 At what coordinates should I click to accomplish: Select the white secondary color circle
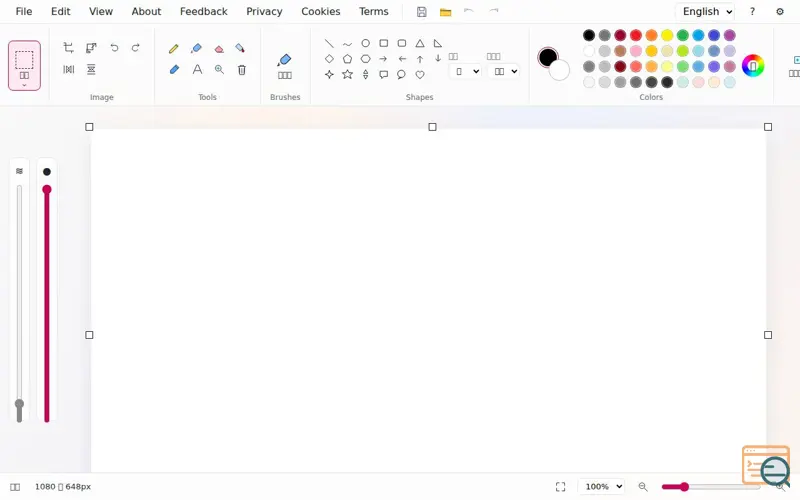559,70
